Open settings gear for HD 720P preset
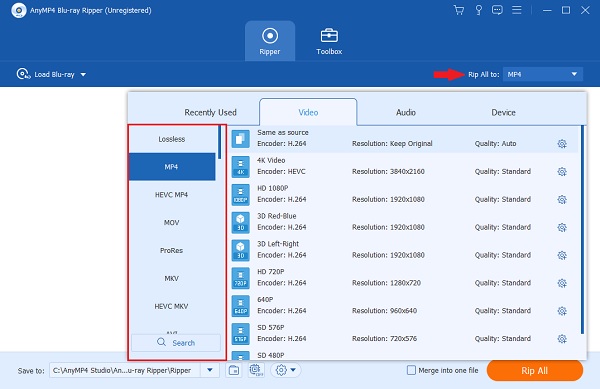The image size is (600, 389). tap(562, 283)
